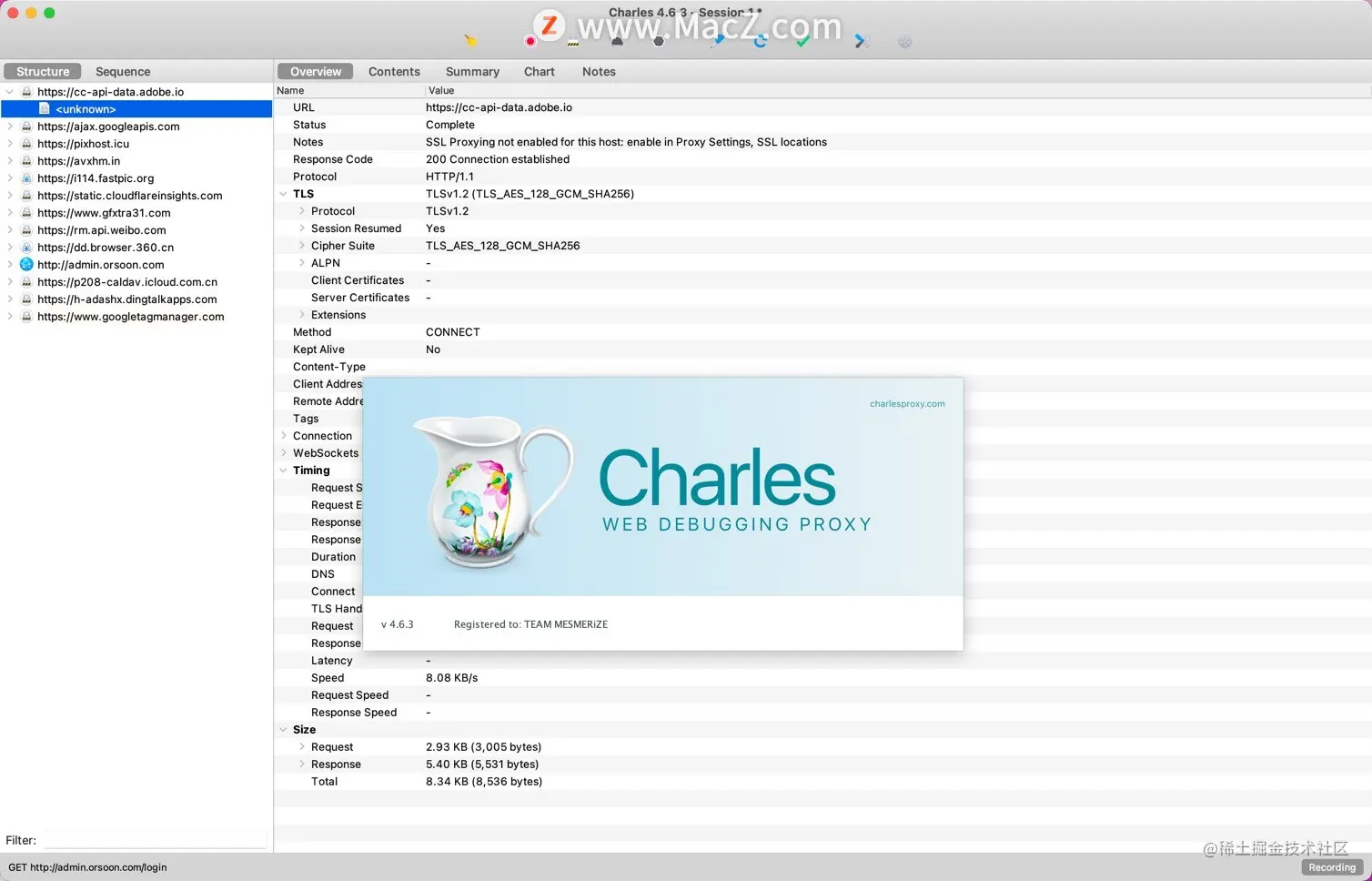Open Tools via the wrench toolbar icon
The image size is (1372, 881).
coord(862,41)
